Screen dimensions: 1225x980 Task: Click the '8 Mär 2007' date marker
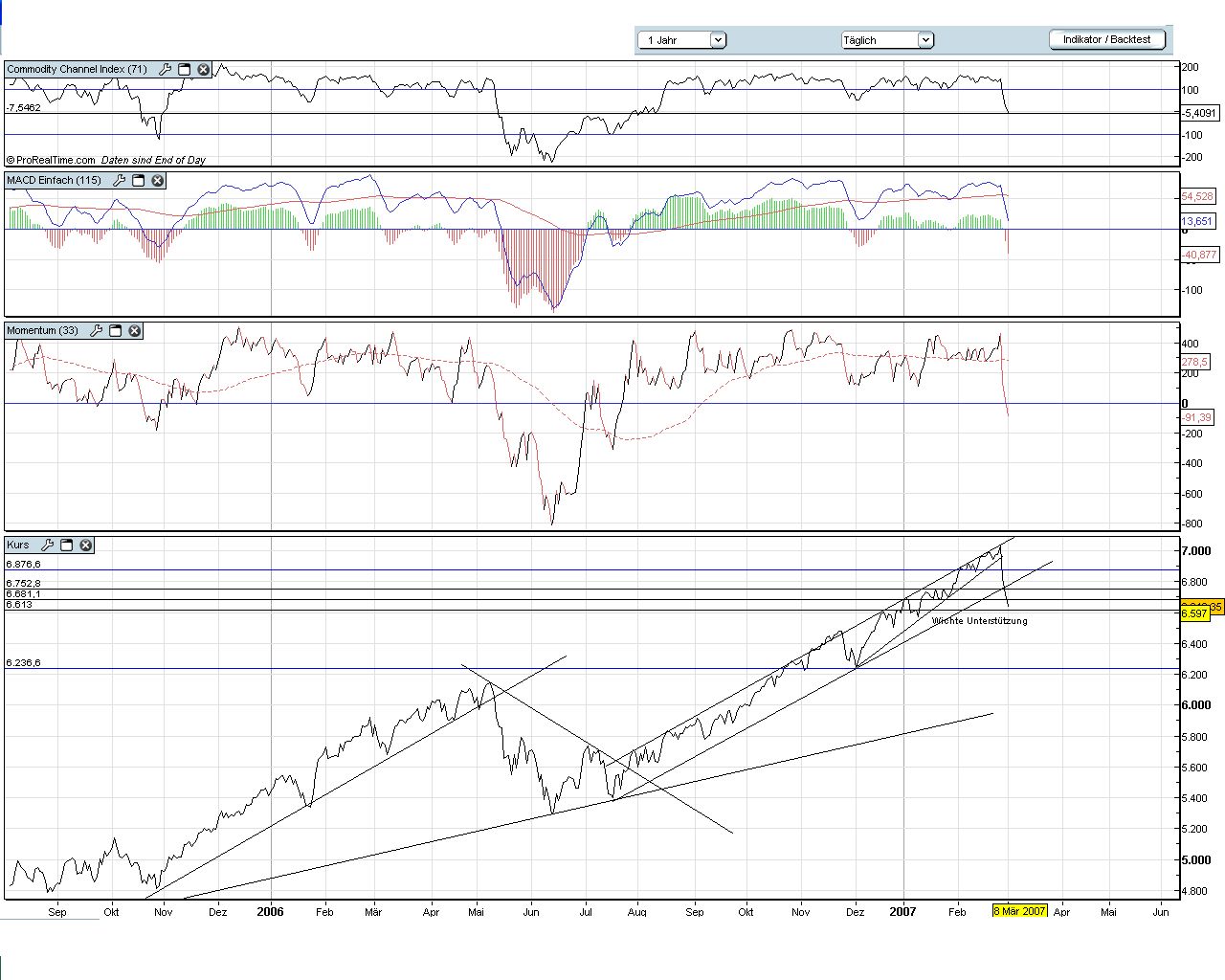coord(1019,911)
